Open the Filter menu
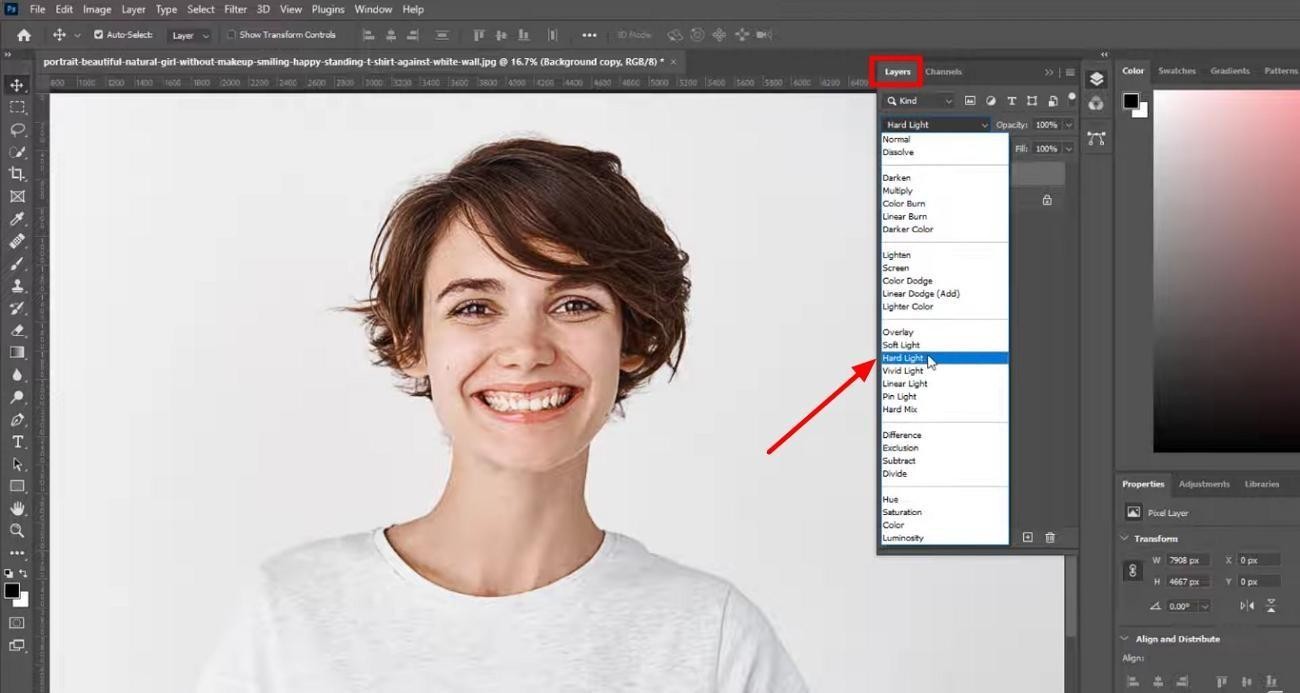Screen dimensions: 1300x693 pyautogui.click(x=235, y=9)
